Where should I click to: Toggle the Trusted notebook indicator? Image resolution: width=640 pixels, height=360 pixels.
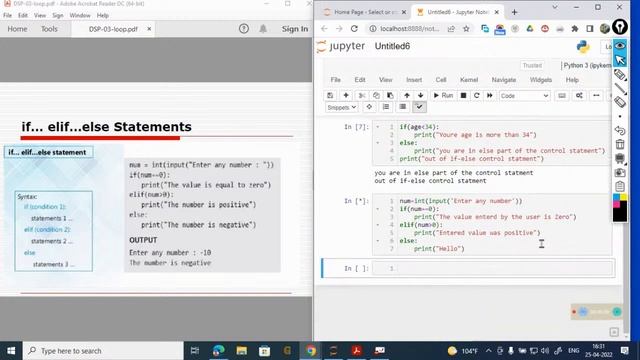[532, 65]
